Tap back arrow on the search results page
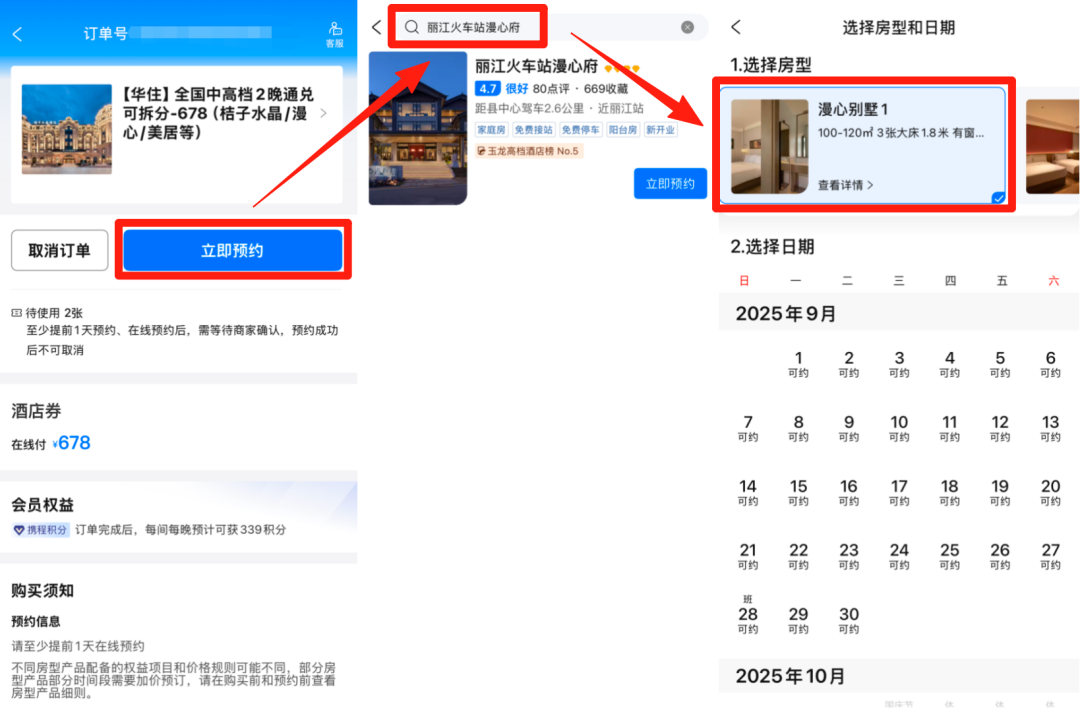Viewport: 1080px width, 708px height. pos(376,27)
